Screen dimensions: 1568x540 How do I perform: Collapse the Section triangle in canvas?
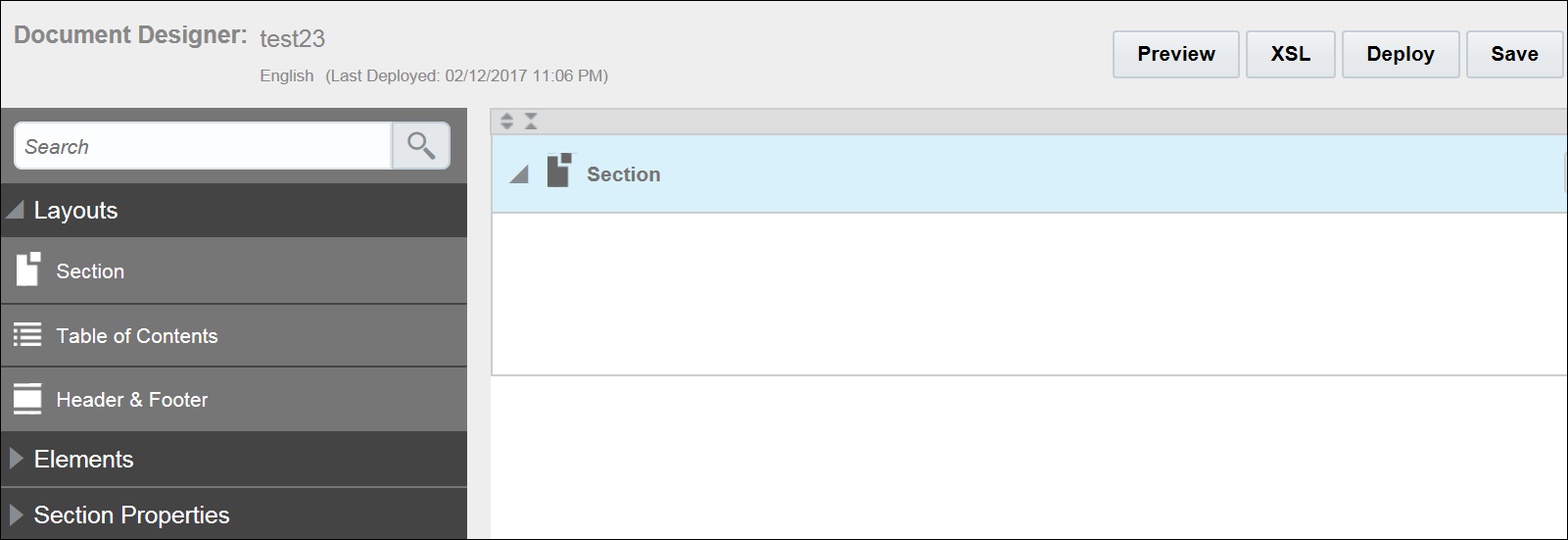point(520,174)
